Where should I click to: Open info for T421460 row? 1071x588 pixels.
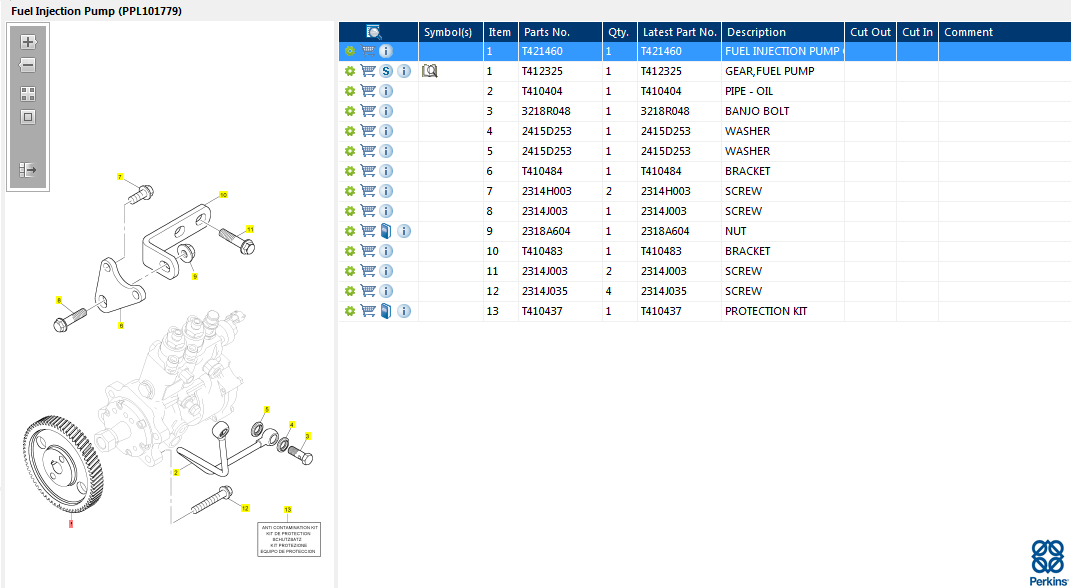pos(386,51)
